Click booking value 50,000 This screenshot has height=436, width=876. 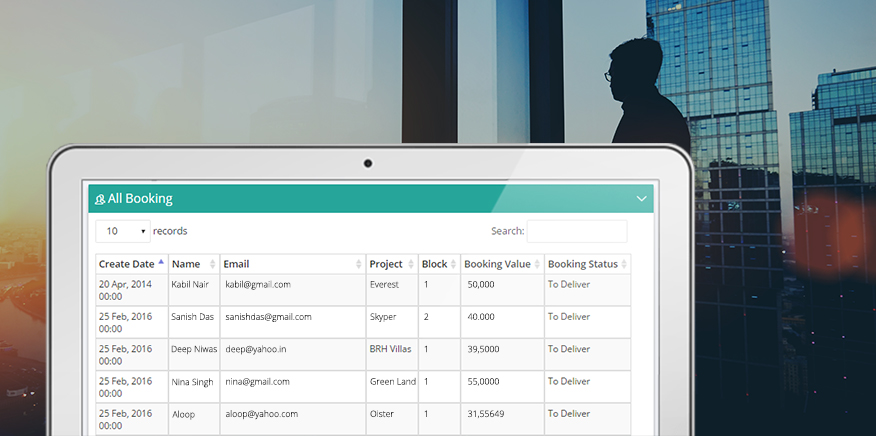coord(481,285)
